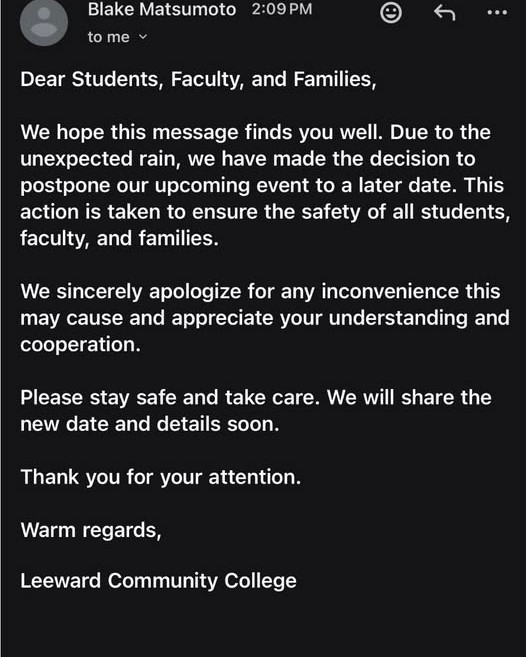Click the sender name Blake Matsumoto
Viewport: 526px width, 657px height.
click(162, 10)
